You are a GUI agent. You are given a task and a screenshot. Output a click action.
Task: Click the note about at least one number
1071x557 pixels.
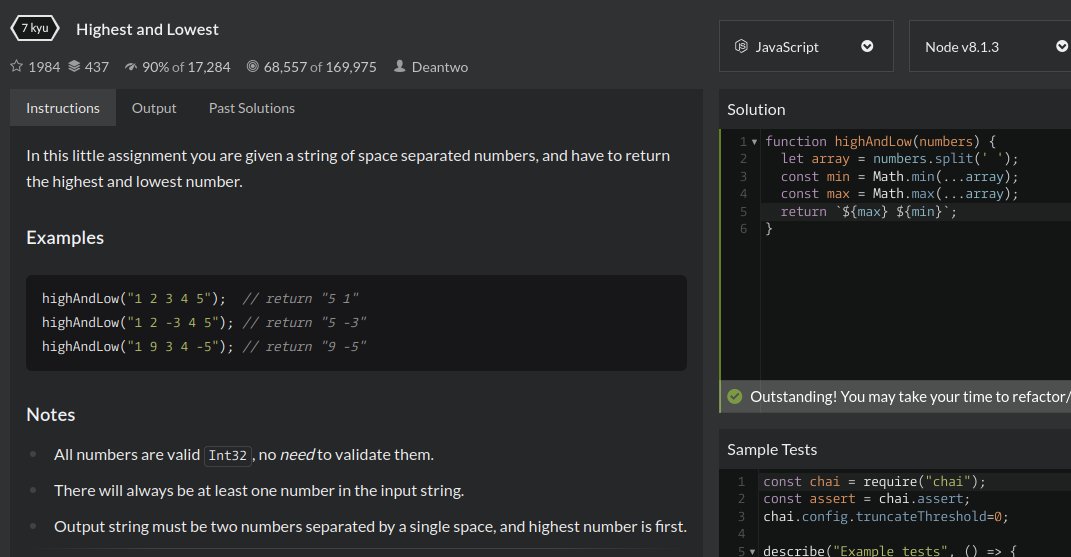coord(259,491)
